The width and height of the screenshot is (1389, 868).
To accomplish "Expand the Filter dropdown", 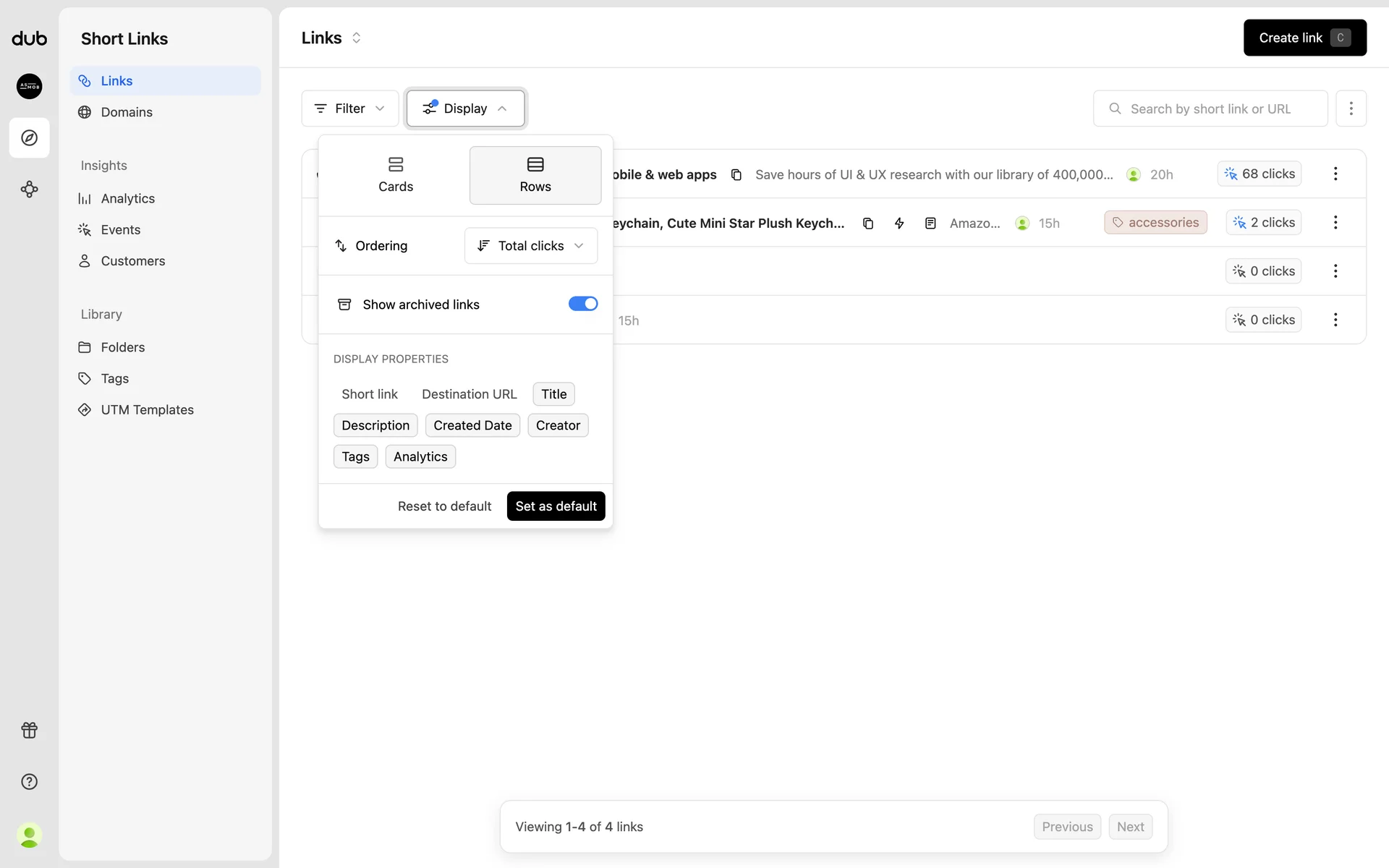I will (x=349, y=109).
